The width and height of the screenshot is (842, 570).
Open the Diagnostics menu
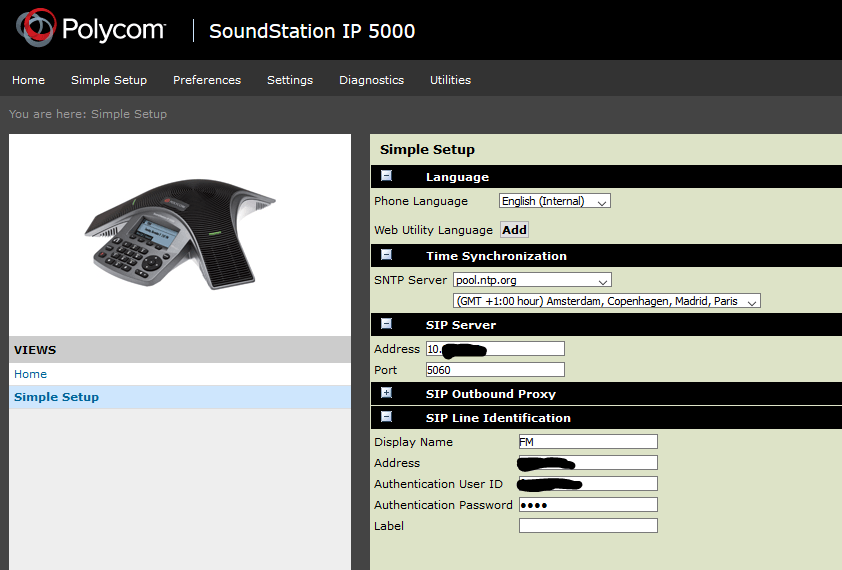[372, 80]
